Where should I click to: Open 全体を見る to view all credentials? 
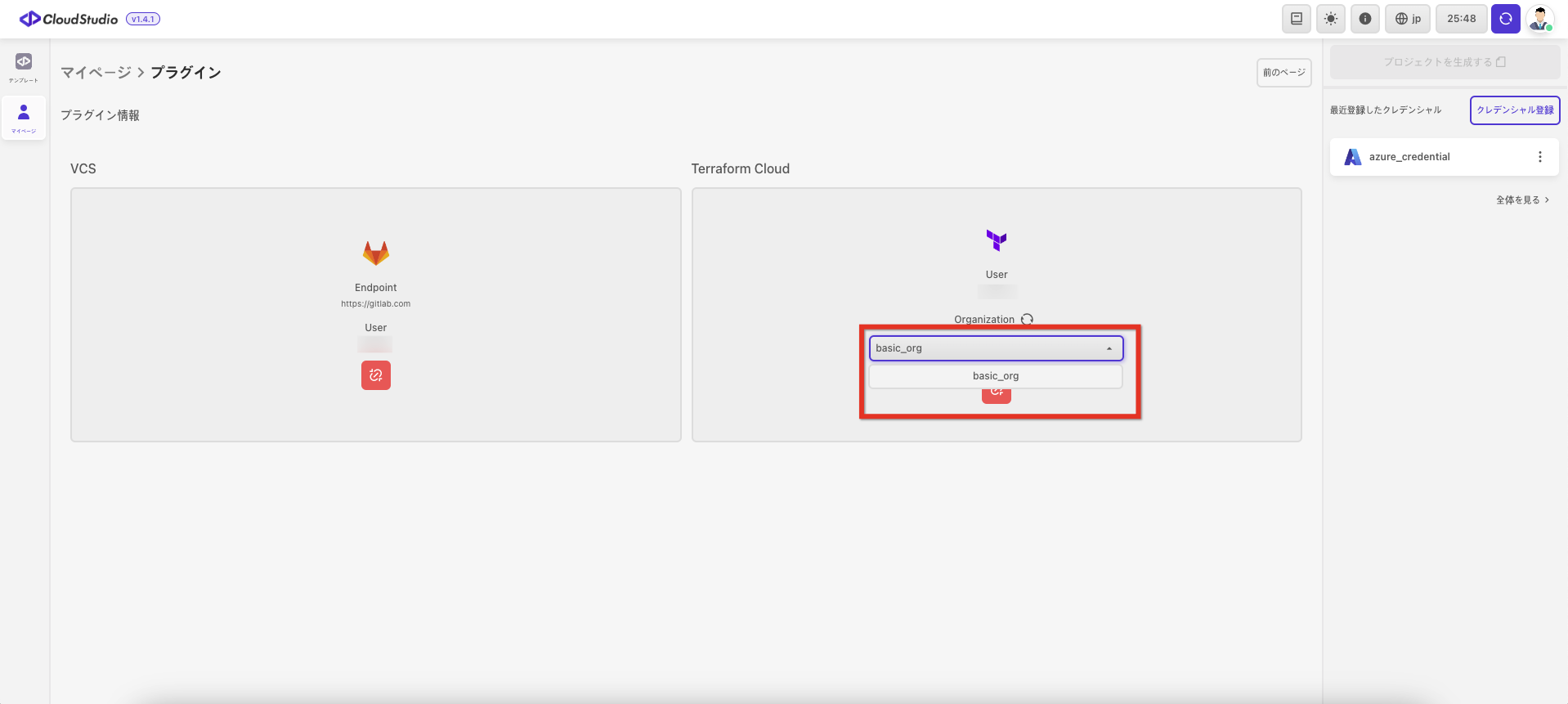click(1521, 200)
